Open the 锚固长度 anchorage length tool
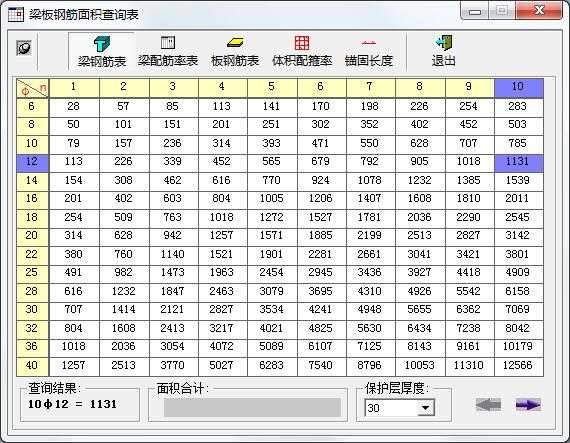Screen dimensions: 570x443 pyautogui.click(x=369, y=52)
